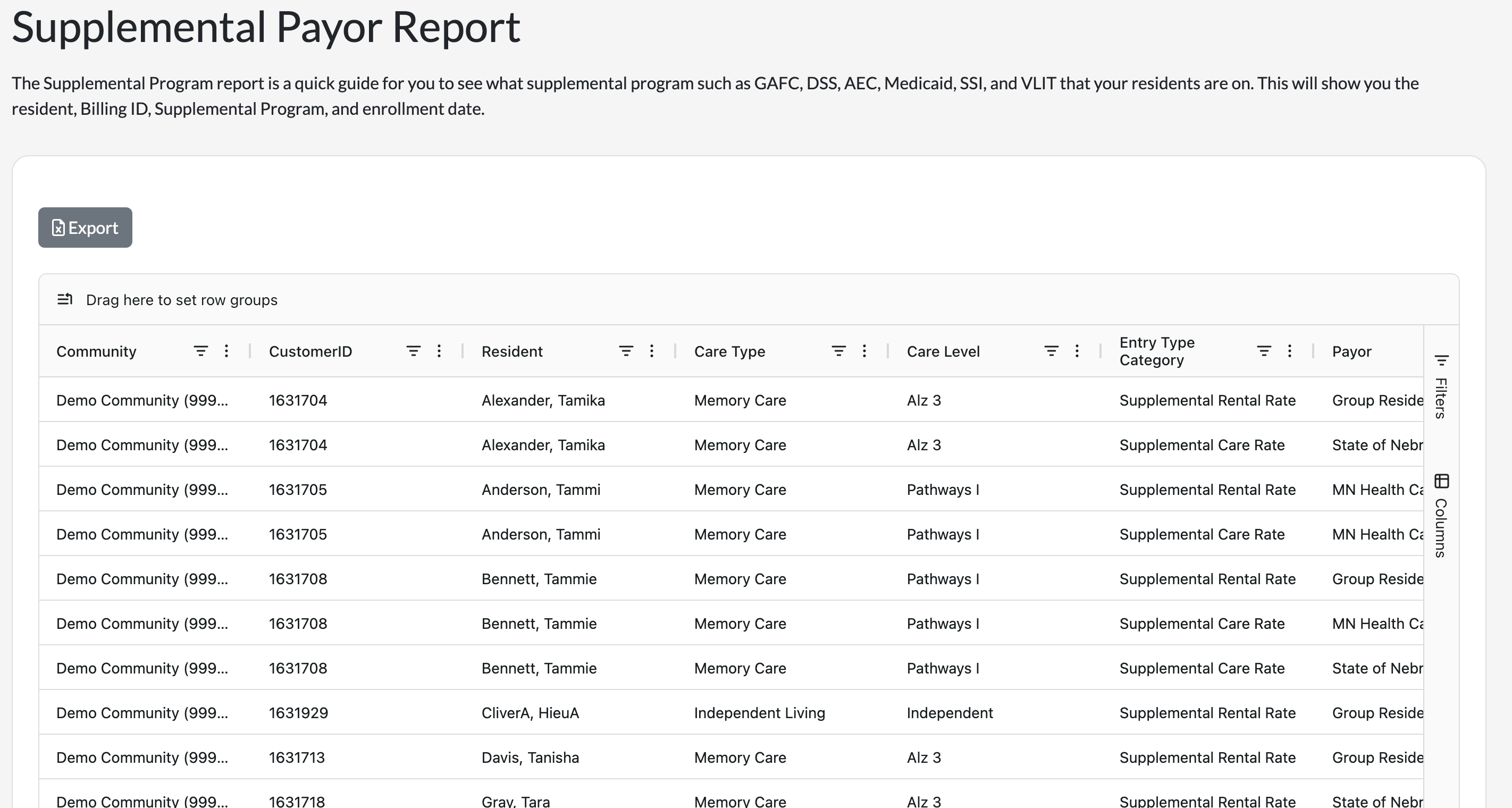Open Care Type column three-dot menu
Image resolution: width=1512 pixels, height=808 pixels.
pyautogui.click(x=864, y=351)
